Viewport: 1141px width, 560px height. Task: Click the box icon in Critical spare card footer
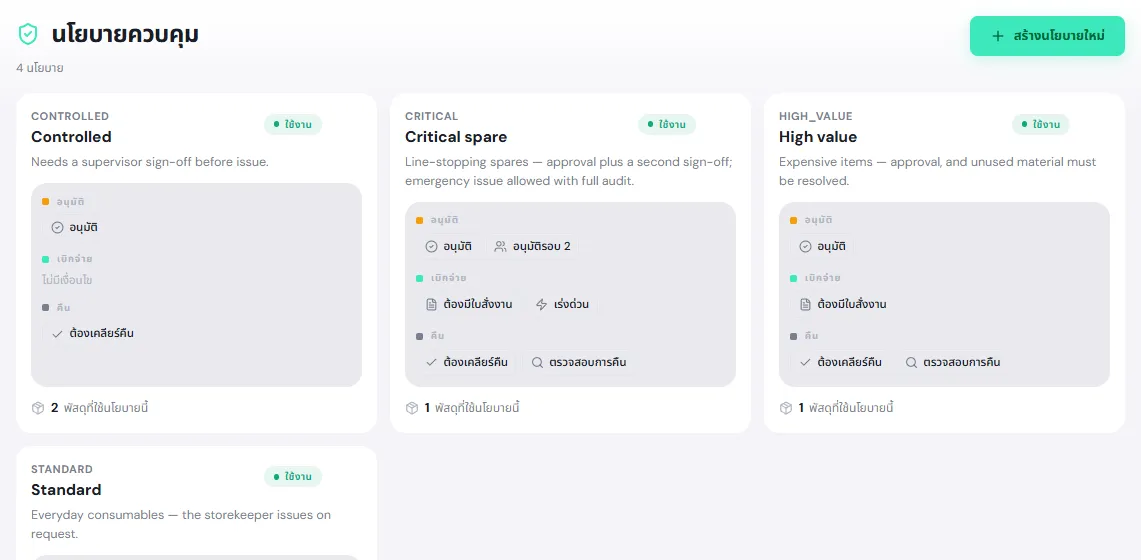412,408
